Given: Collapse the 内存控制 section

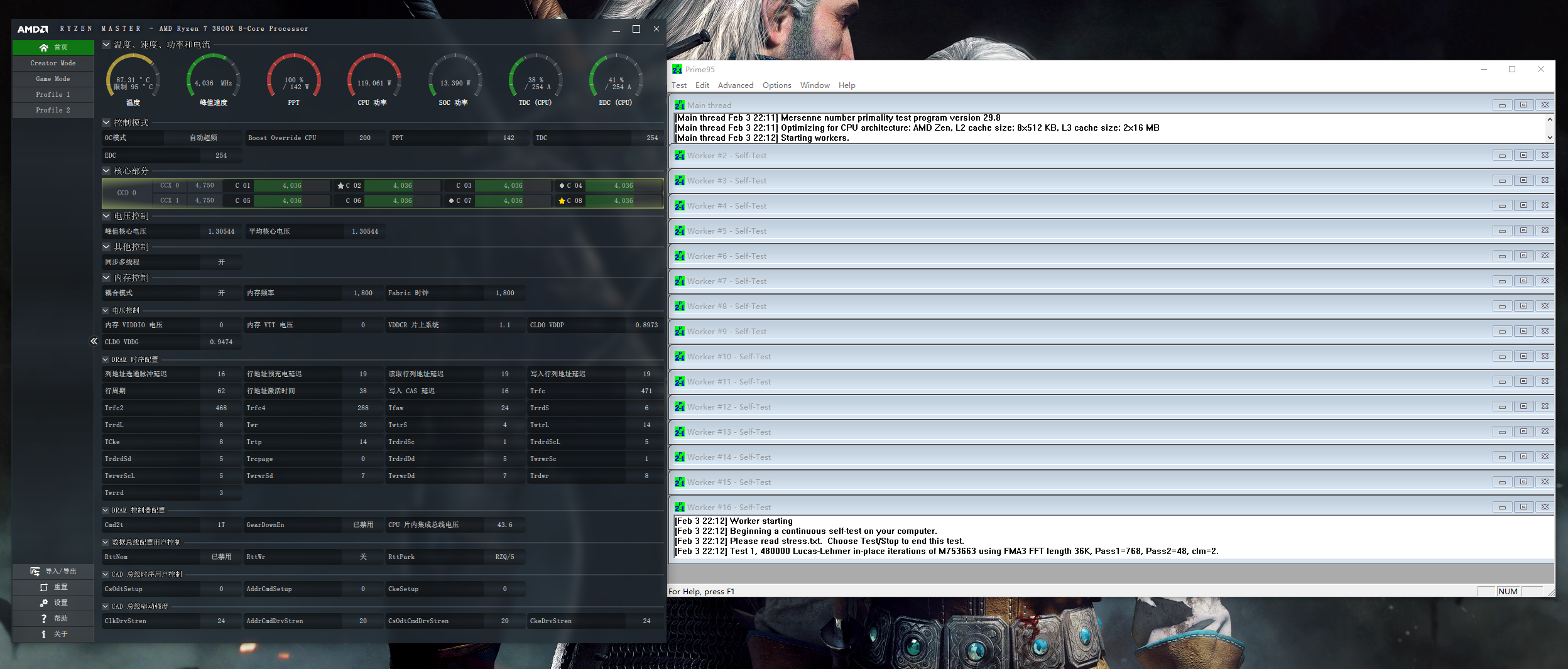Looking at the screenshot, I should pos(106,278).
